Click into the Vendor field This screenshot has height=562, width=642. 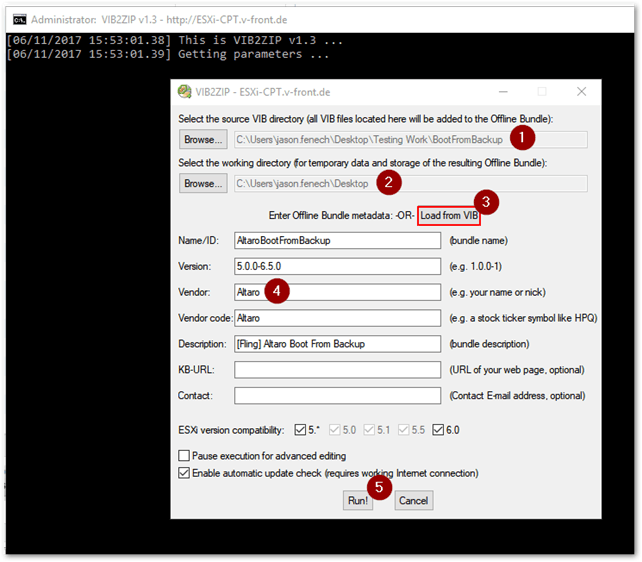tap(337, 292)
